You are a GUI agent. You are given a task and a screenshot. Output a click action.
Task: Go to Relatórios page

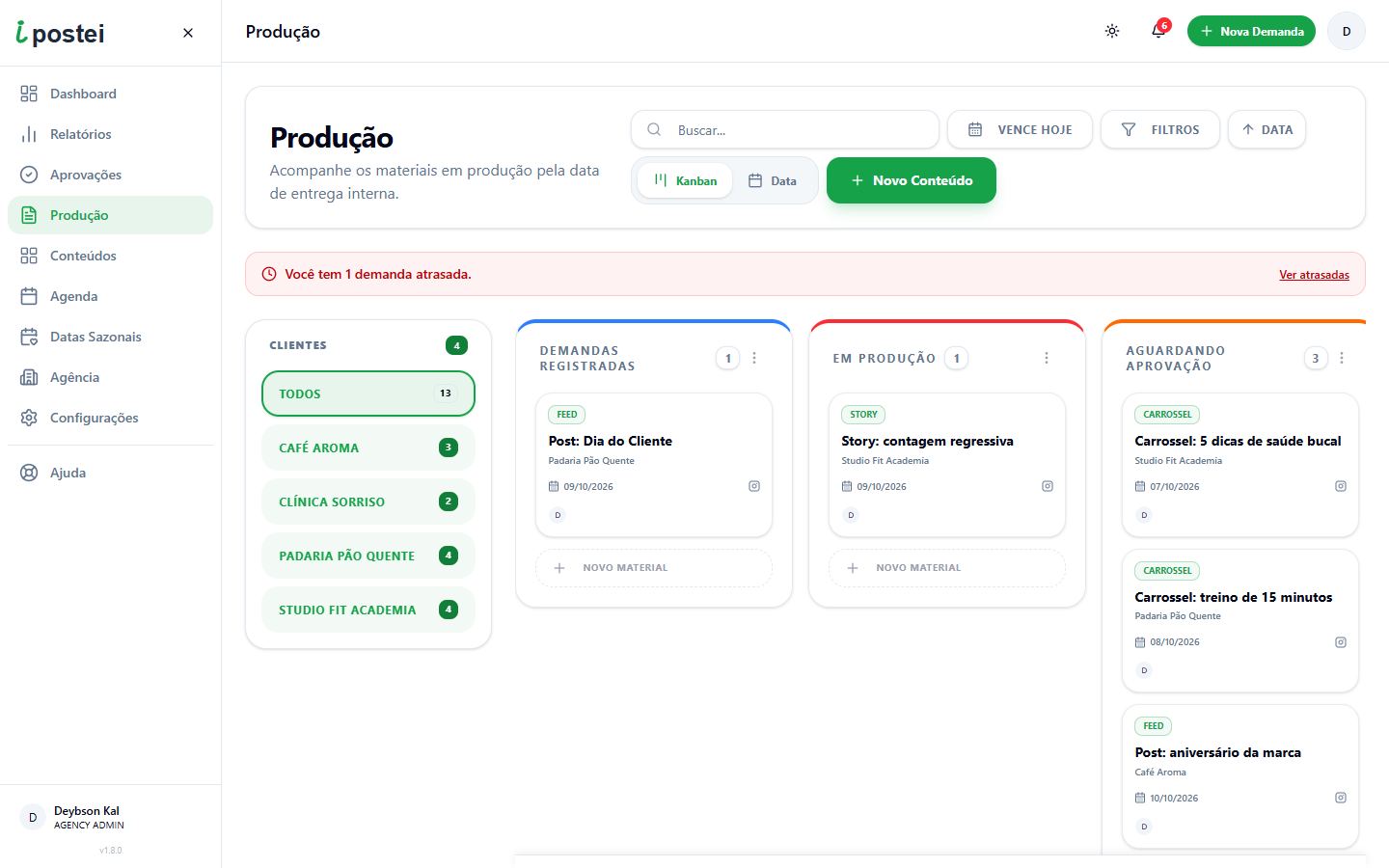tap(110, 134)
